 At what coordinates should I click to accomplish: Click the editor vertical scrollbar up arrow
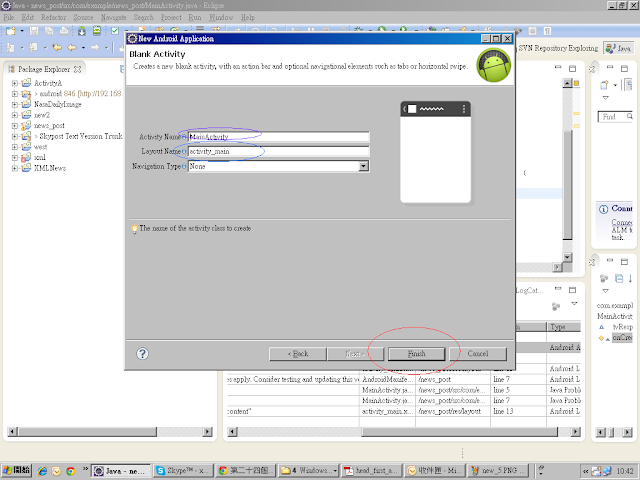tap(567, 83)
